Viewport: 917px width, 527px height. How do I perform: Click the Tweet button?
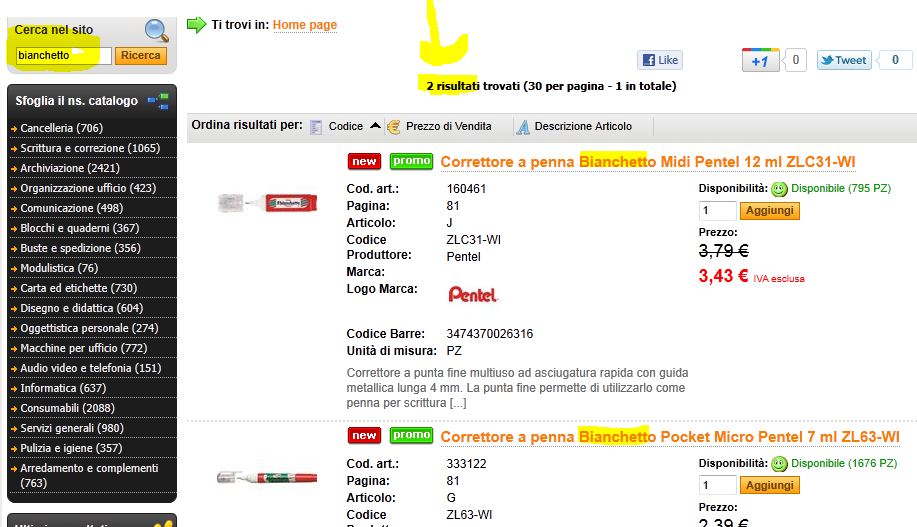click(844, 60)
